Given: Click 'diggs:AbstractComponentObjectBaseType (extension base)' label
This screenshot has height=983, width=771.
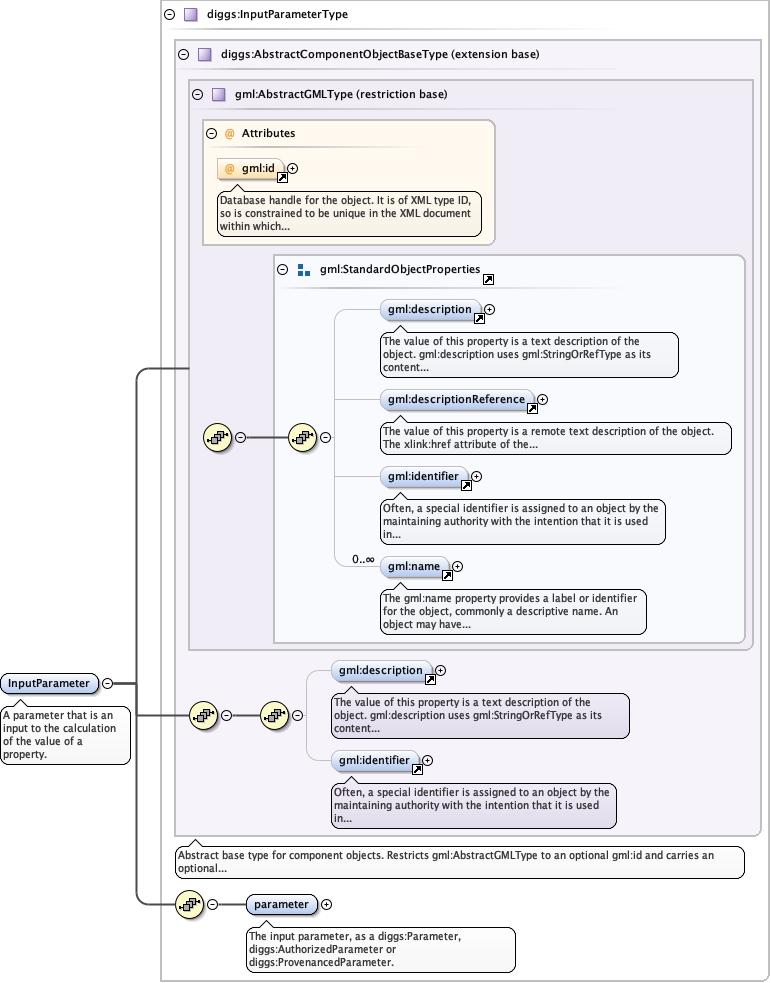Looking at the screenshot, I should coord(380,55).
